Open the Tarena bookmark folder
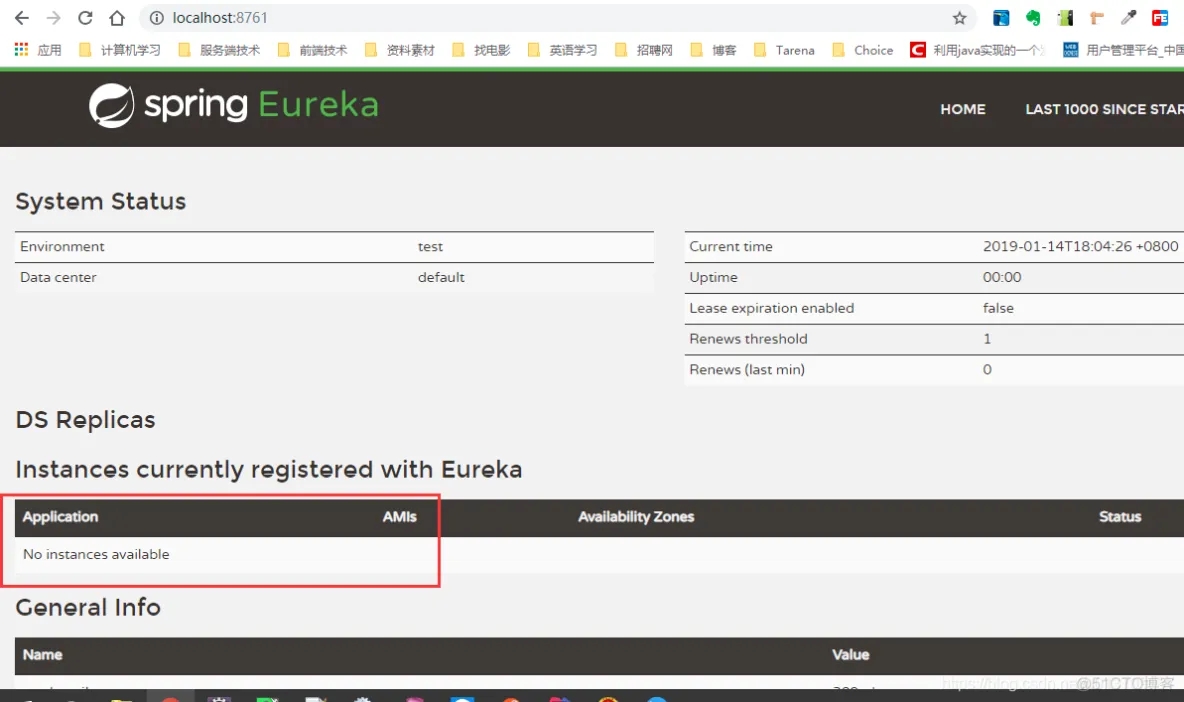 tap(785, 50)
